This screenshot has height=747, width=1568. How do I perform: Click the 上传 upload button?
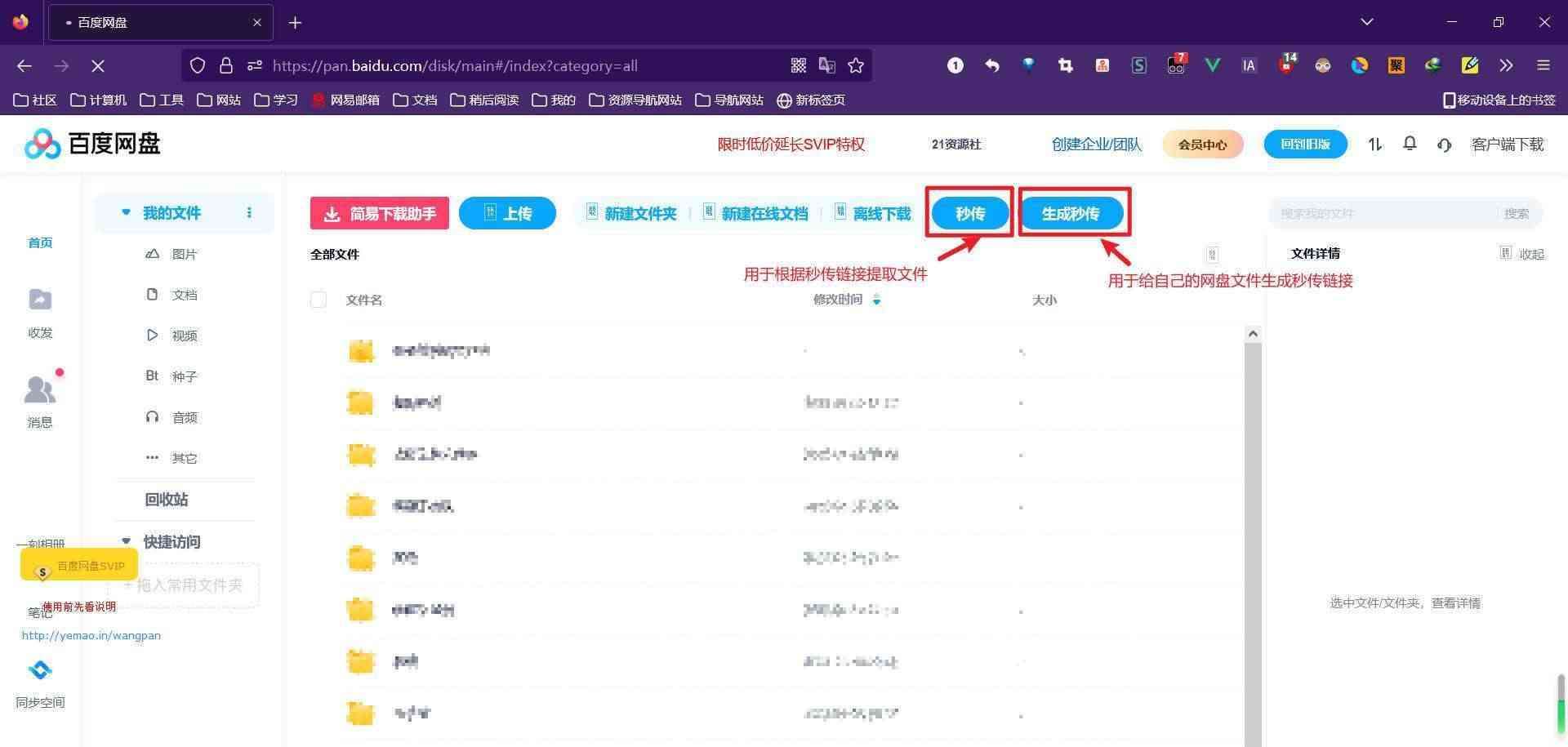(x=507, y=213)
